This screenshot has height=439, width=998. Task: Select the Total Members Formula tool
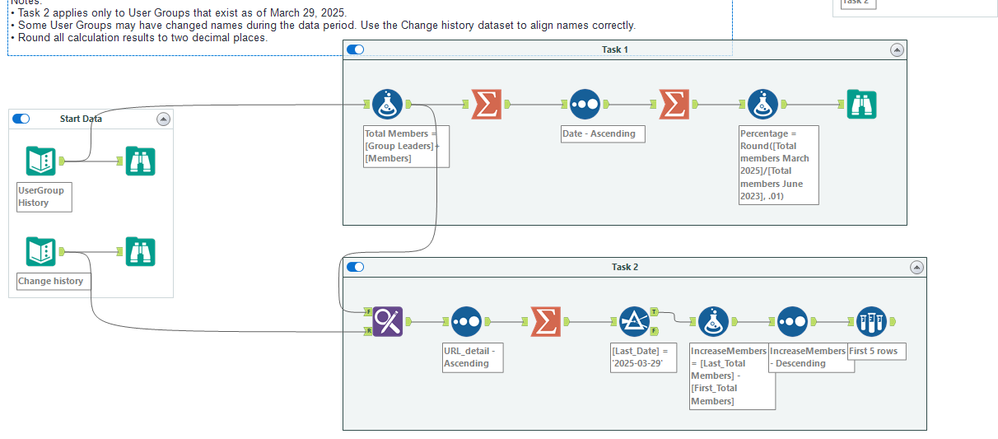click(387, 104)
